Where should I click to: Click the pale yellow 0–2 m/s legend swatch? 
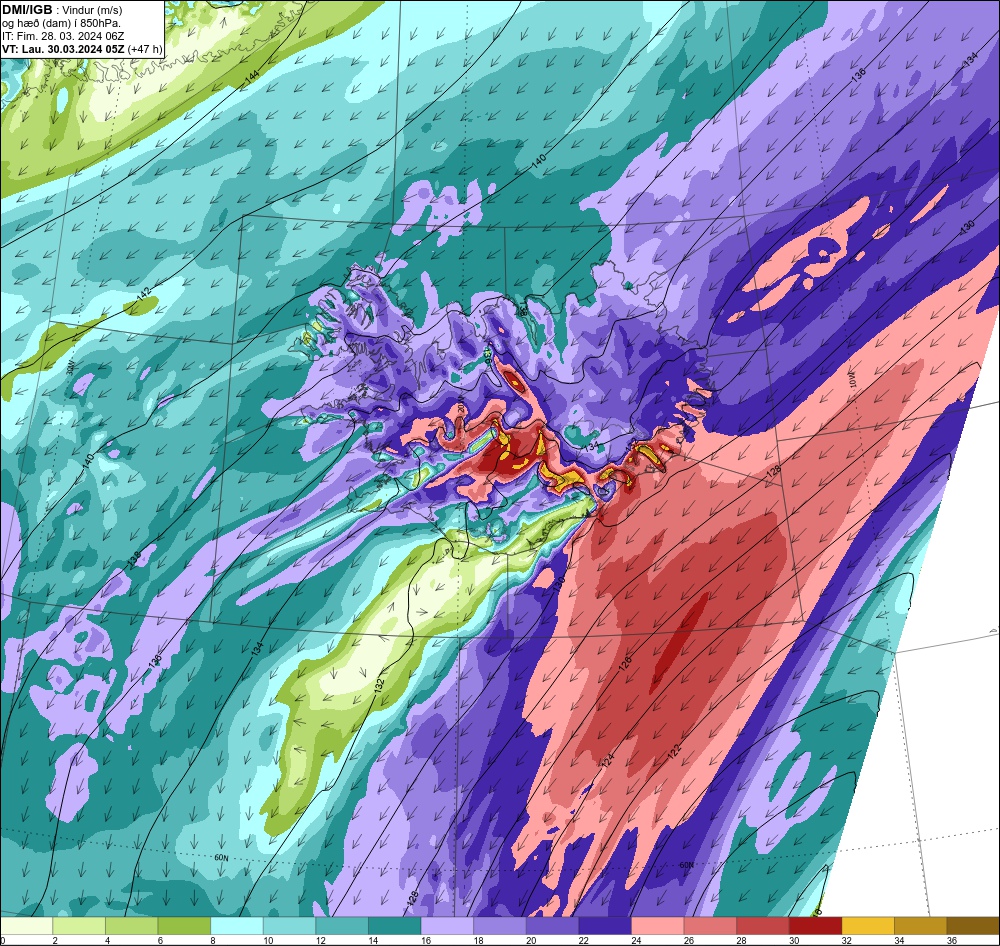(x=27, y=926)
